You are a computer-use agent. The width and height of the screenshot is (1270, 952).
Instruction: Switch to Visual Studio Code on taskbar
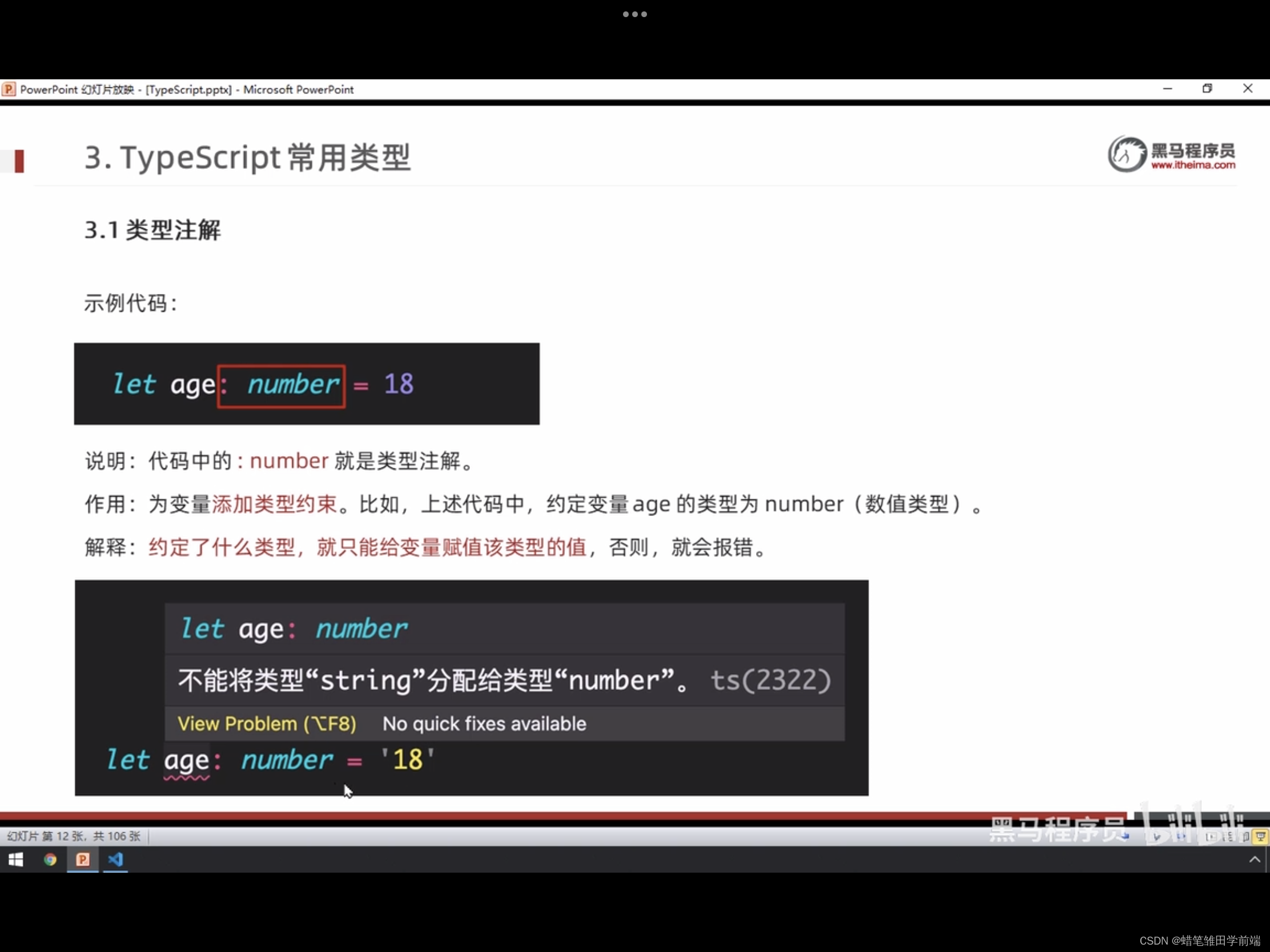click(115, 859)
